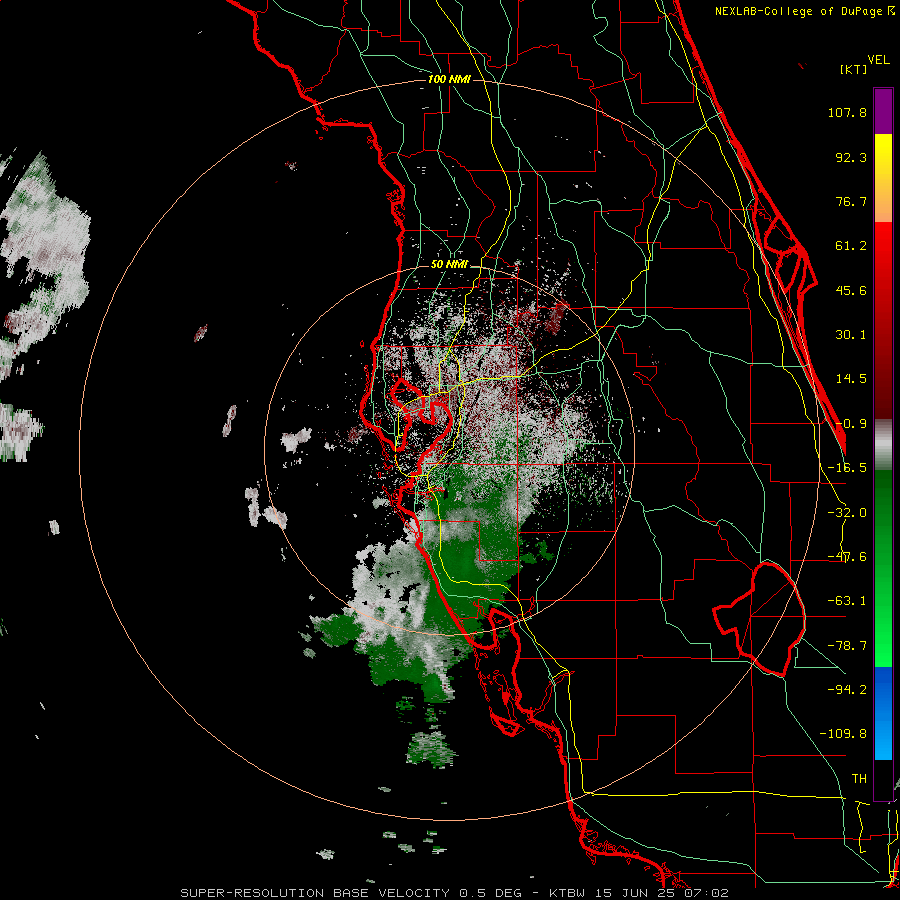Image resolution: width=900 pixels, height=900 pixels.
Task: Click the 92.3 legend value
Action: 851,157
